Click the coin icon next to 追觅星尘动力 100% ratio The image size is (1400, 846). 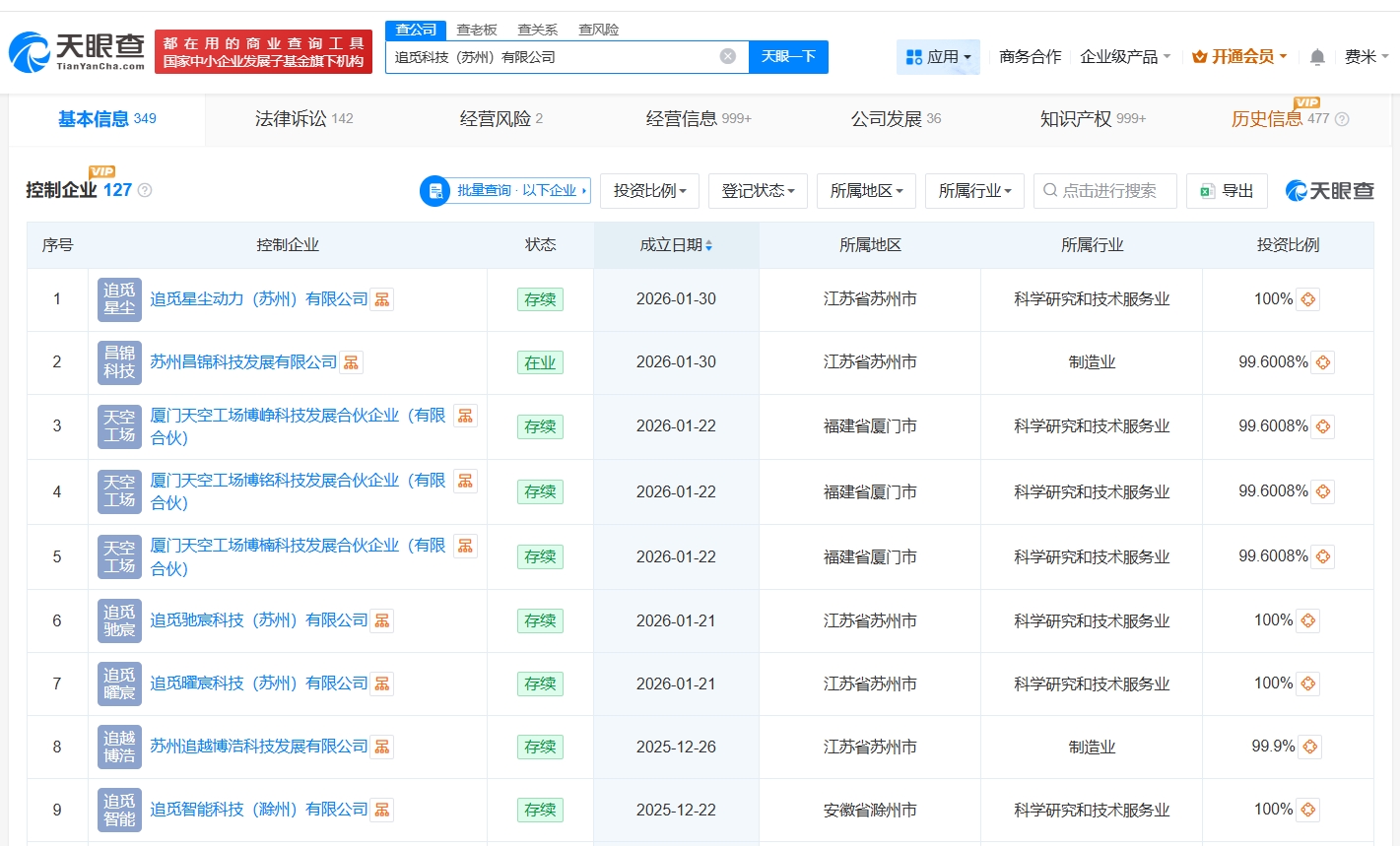click(x=1308, y=298)
